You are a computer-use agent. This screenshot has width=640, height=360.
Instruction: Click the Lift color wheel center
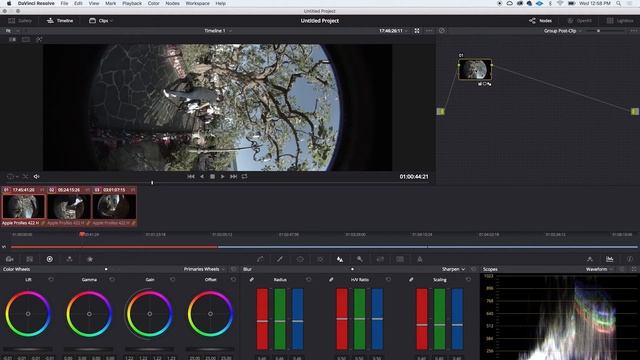coord(28,314)
